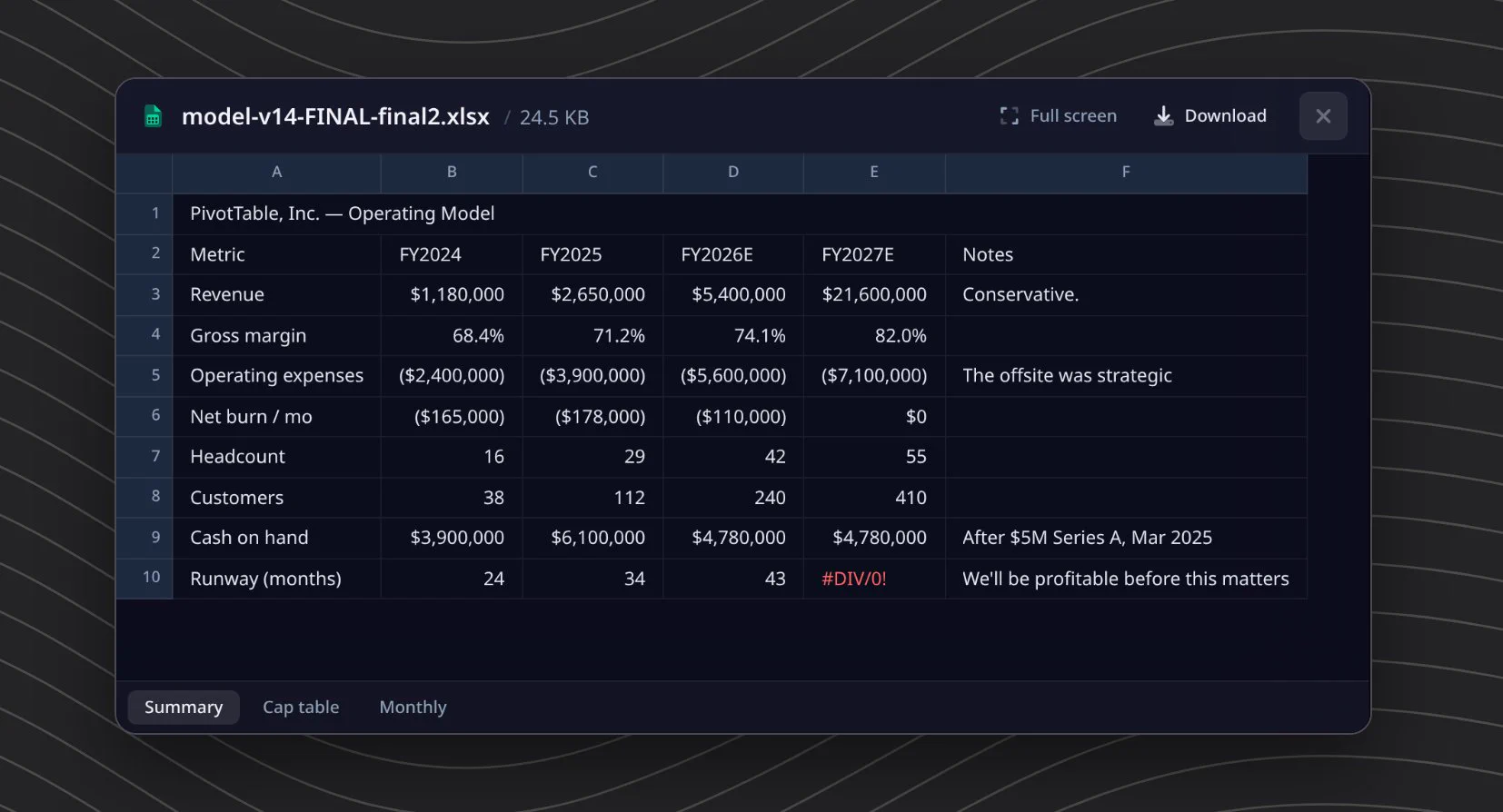Select the 'Metric' header cell
This screenshot has width=1503, height=812.
point(276,254)
